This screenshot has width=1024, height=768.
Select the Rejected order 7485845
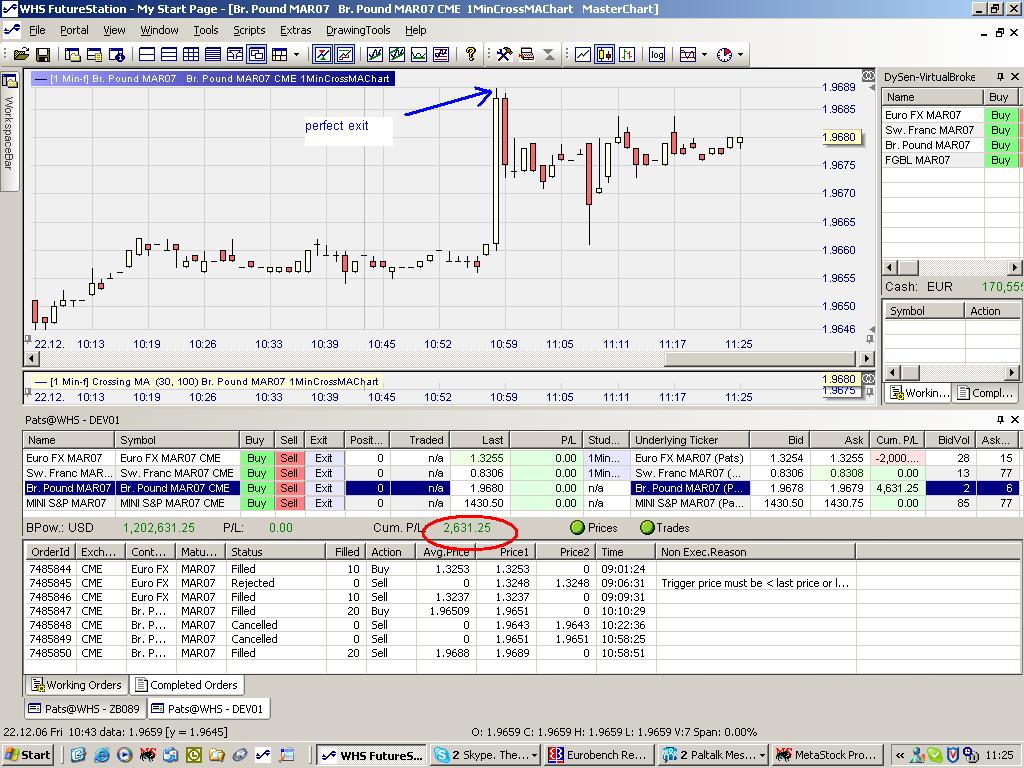[x=440, y=583]
